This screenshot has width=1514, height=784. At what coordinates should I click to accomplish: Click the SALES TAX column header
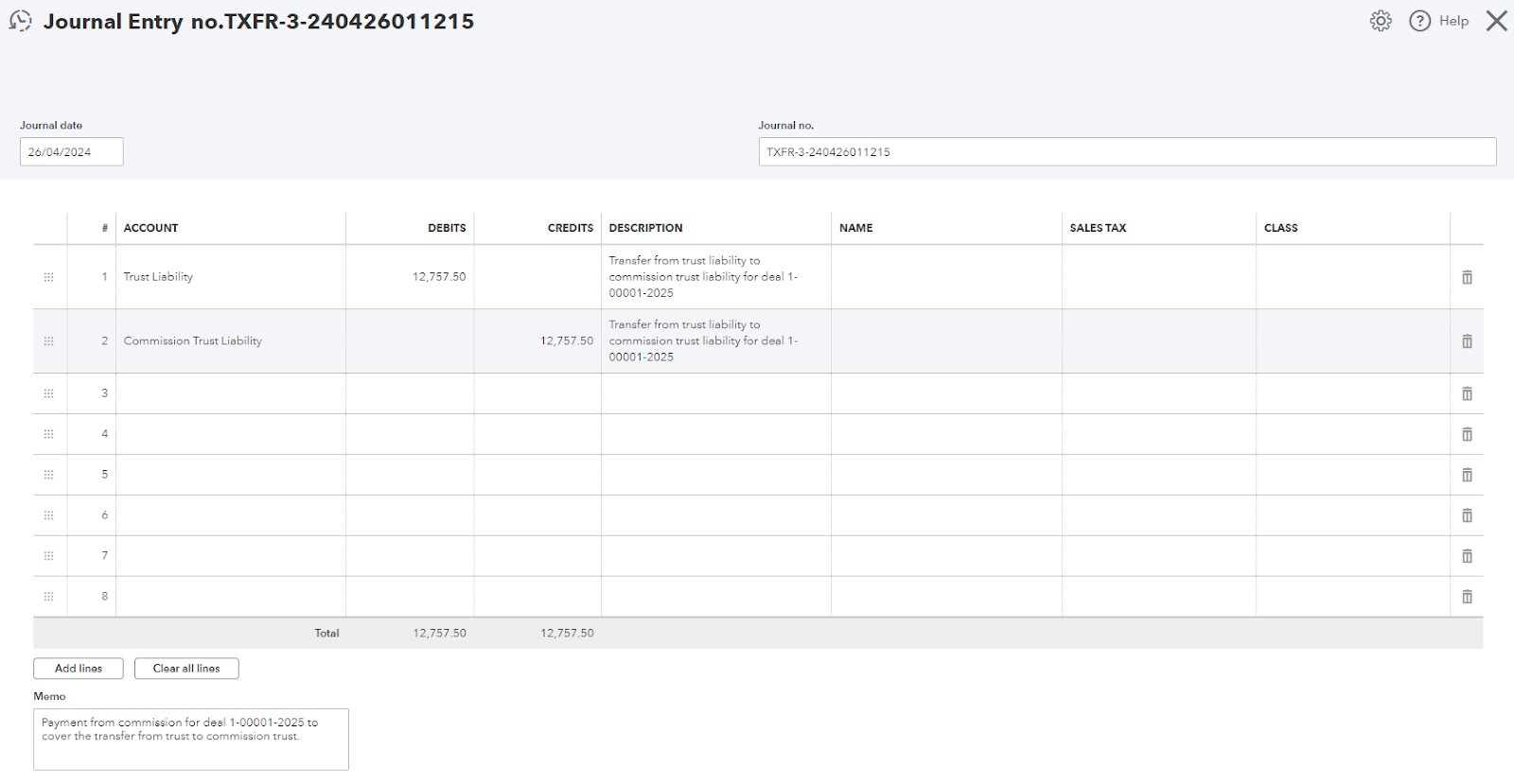pyautogui.click(x=1098, y=228)
